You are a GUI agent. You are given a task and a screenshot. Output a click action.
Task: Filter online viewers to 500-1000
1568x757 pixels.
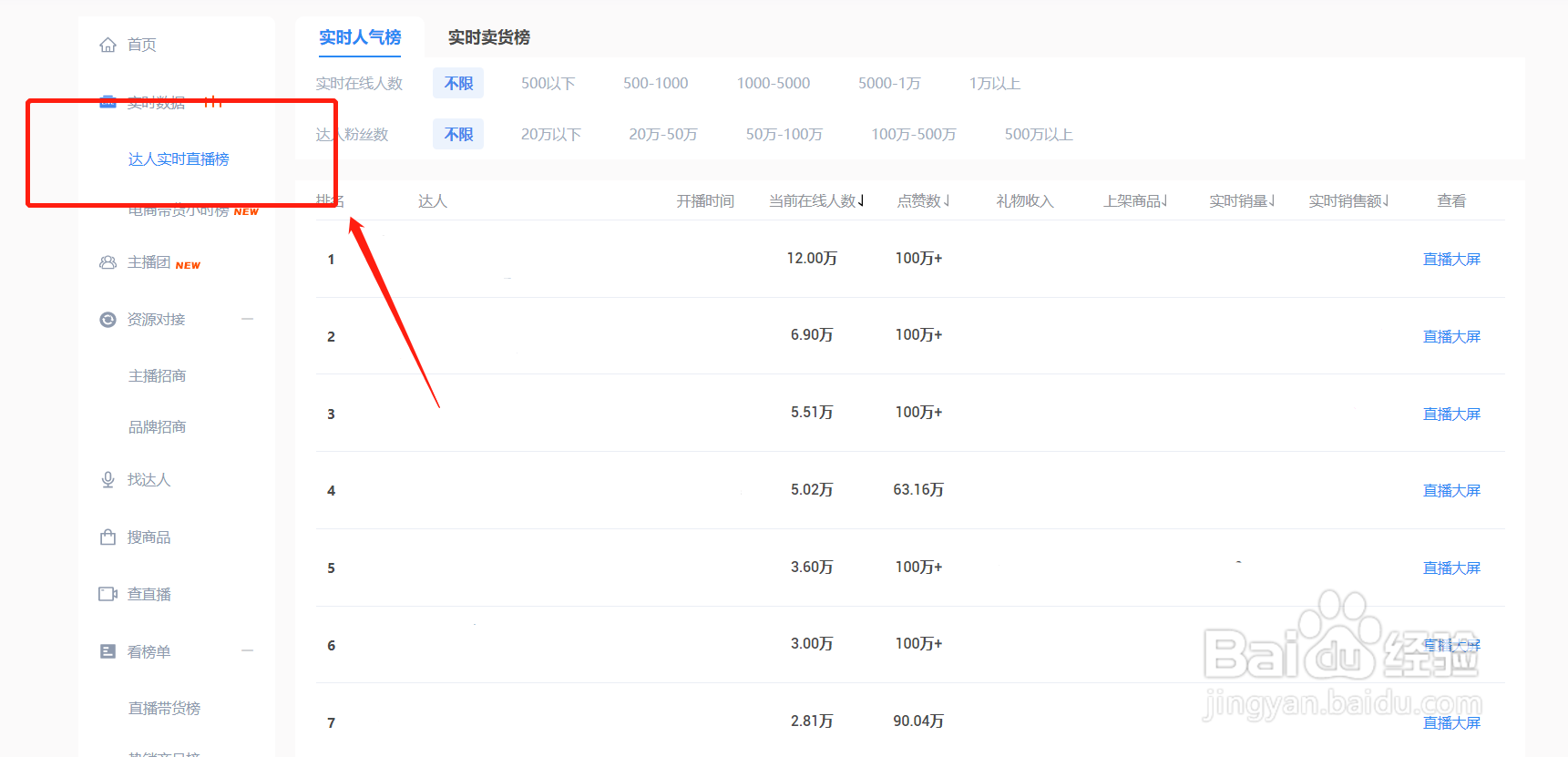(x=656, y=83)
